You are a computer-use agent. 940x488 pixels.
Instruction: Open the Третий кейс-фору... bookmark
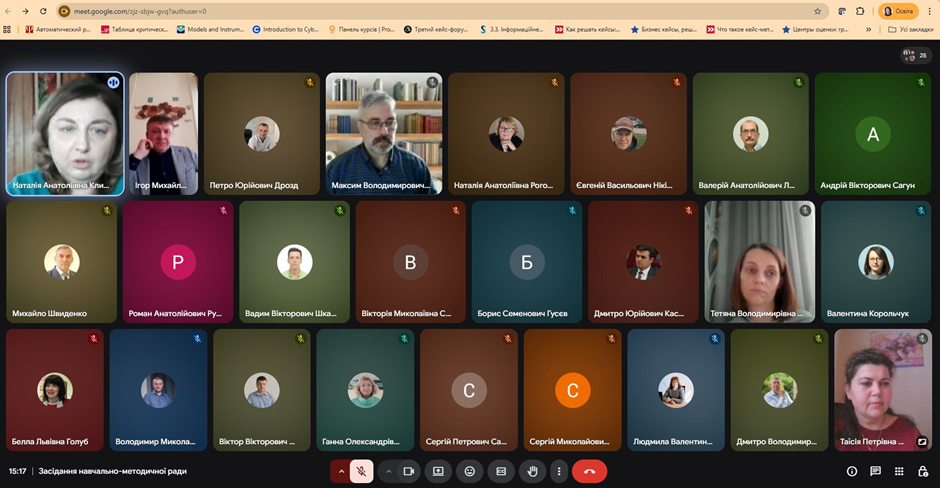pos(436,29)
